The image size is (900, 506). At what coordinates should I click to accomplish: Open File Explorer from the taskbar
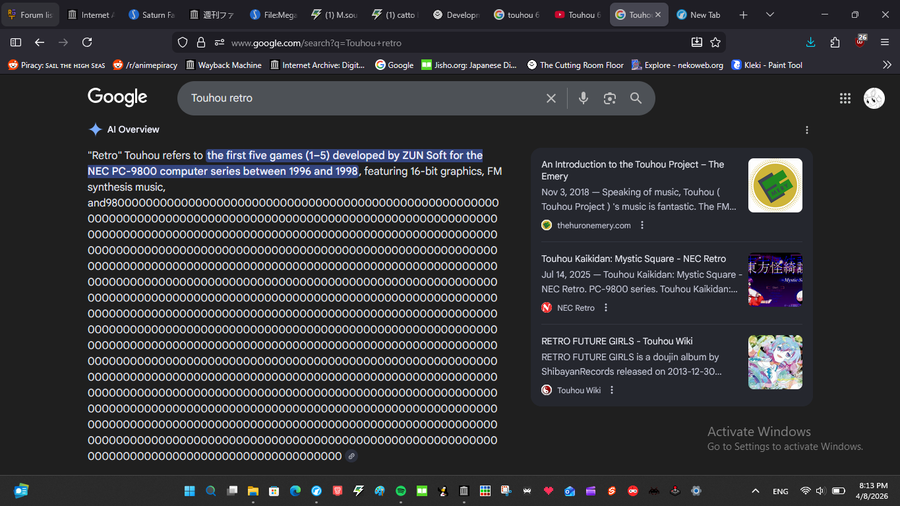point(253,491)
